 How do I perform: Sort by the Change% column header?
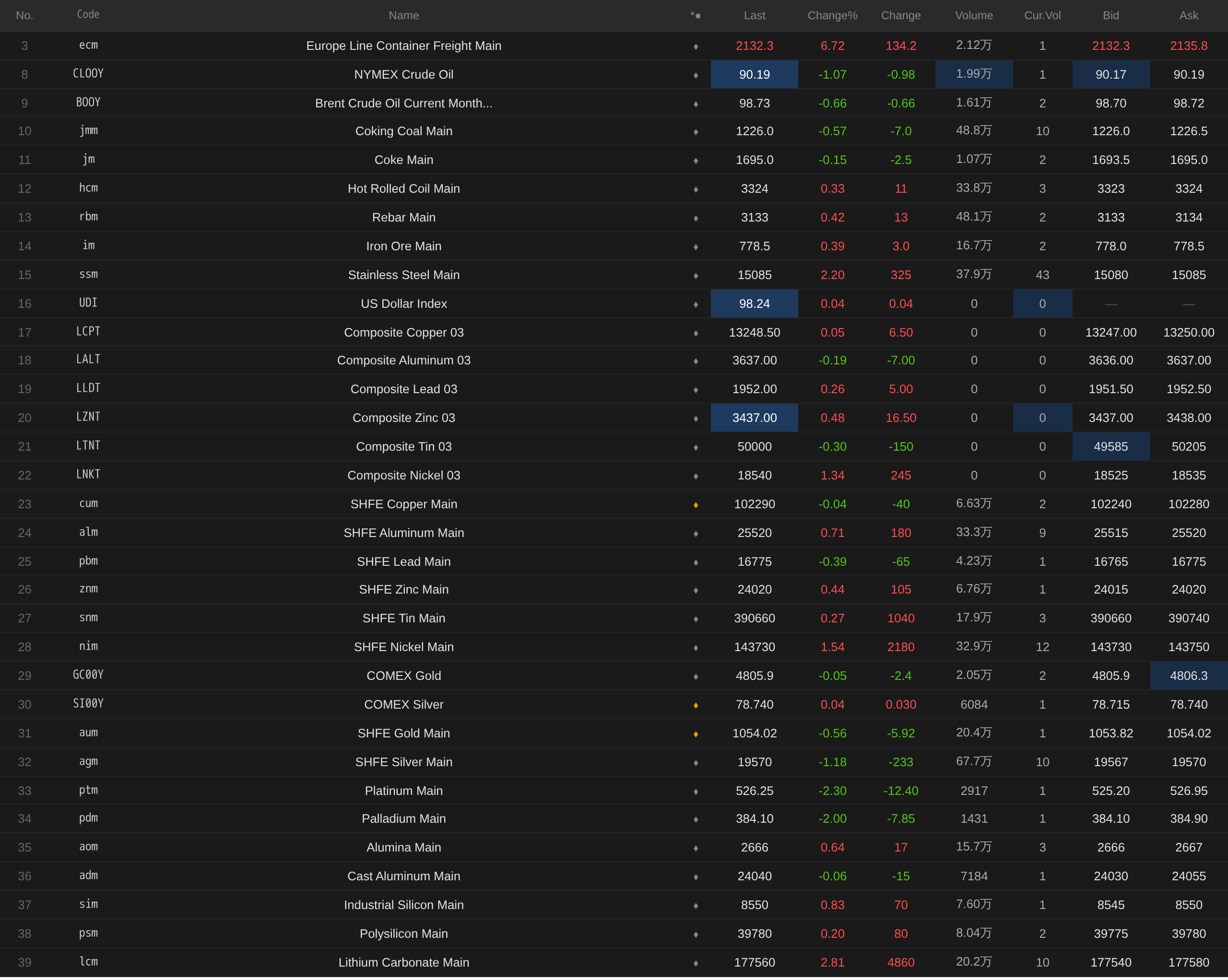click(832, 15)
